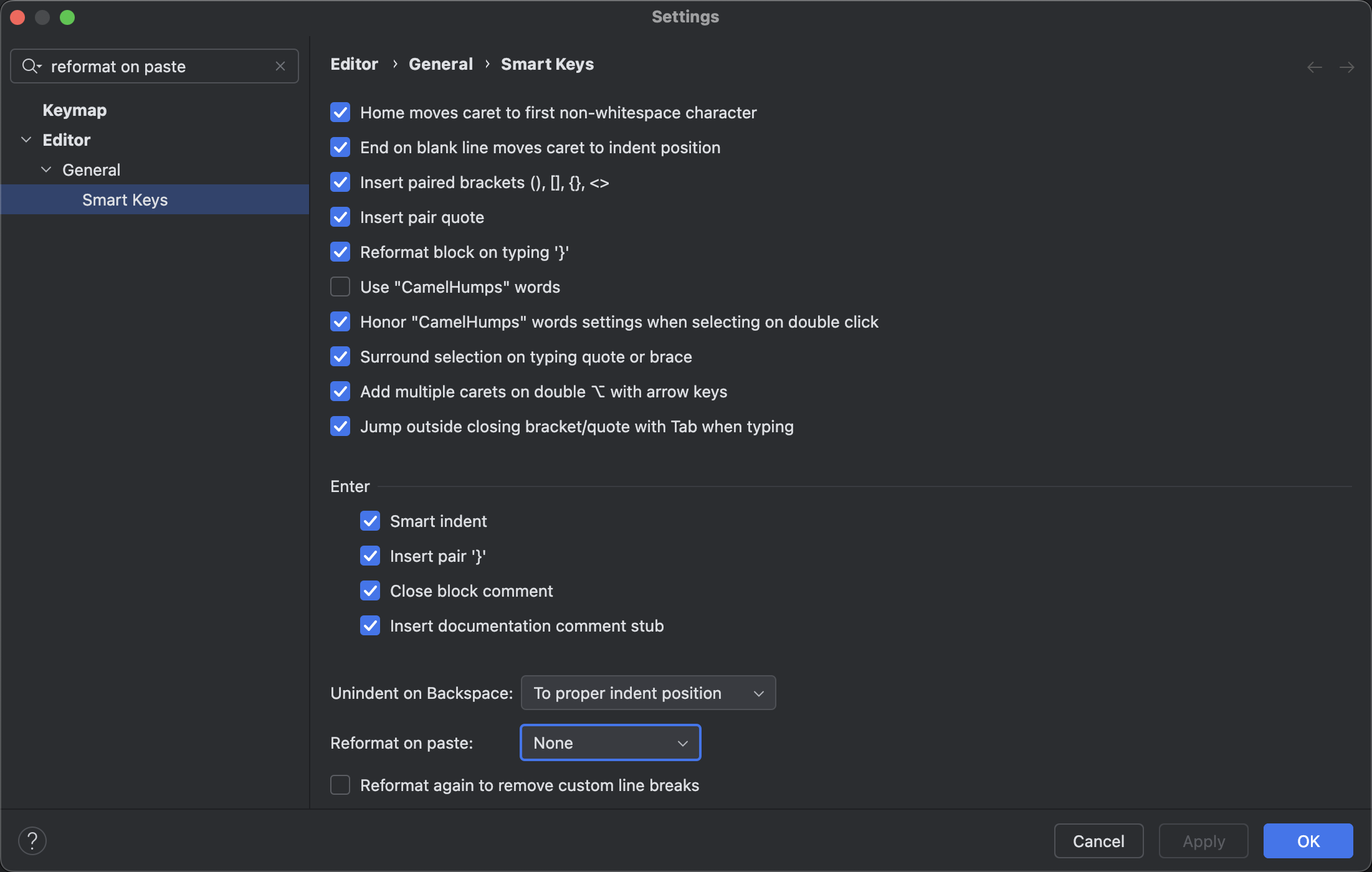Viewport: 1372px width, 872px height.
Task: Toggle Smart indent checkbox
Action: 370,521
